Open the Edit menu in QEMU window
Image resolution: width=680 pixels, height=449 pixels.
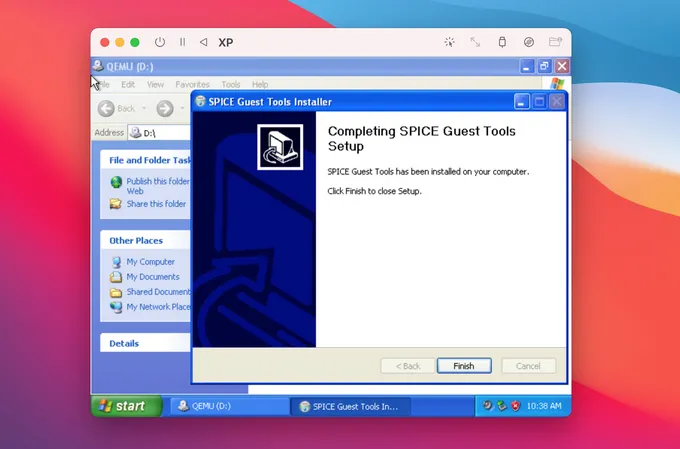[x=128, y=84]
